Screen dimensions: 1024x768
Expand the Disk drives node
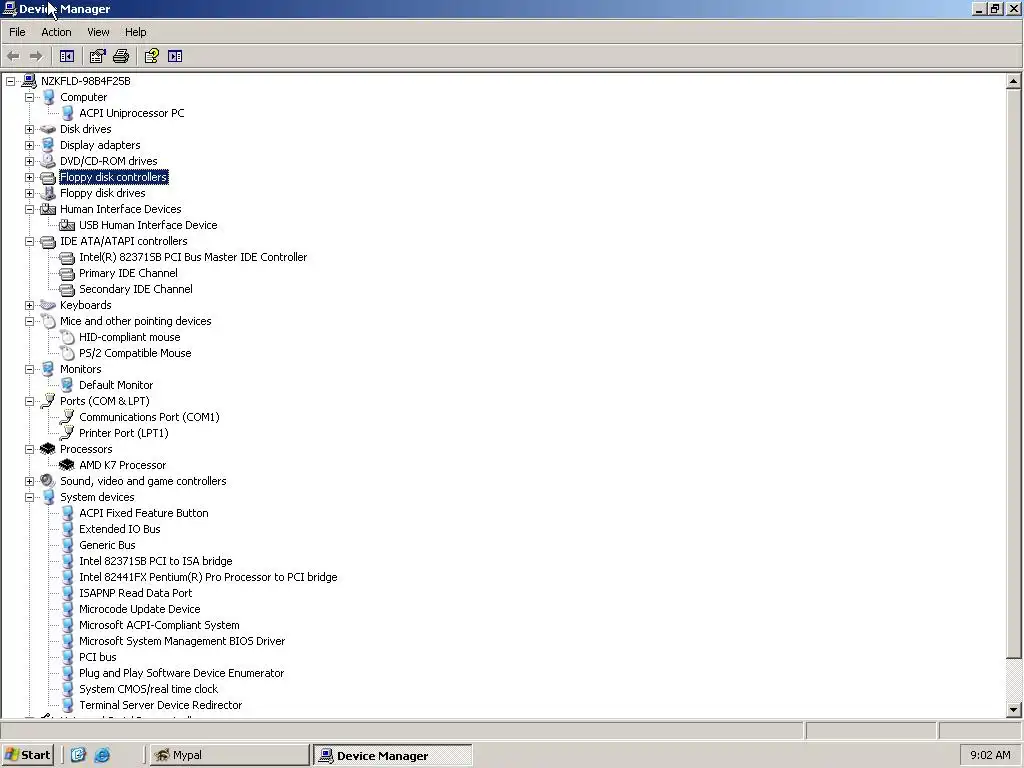pos(29,129)
